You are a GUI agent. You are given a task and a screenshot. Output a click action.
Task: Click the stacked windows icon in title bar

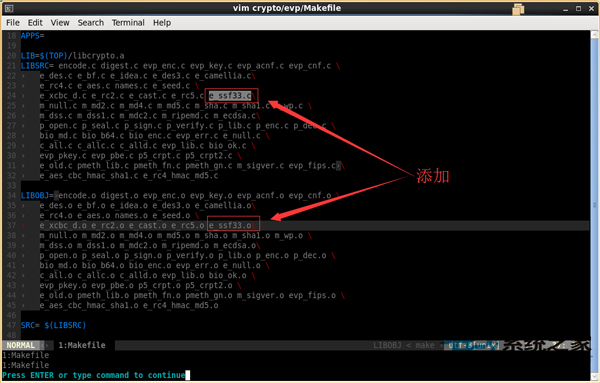[518, 8]
